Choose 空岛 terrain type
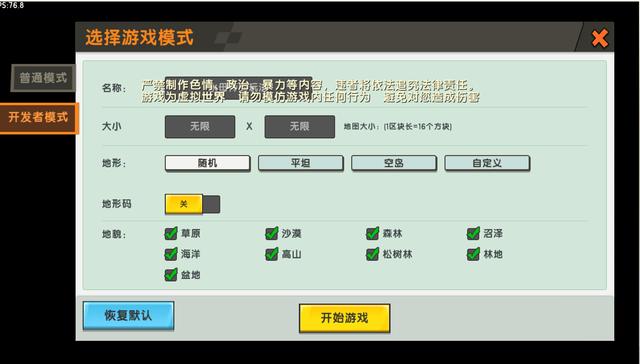Image resolution: width=640 pixels, height=364 pixels. point(394,163)
